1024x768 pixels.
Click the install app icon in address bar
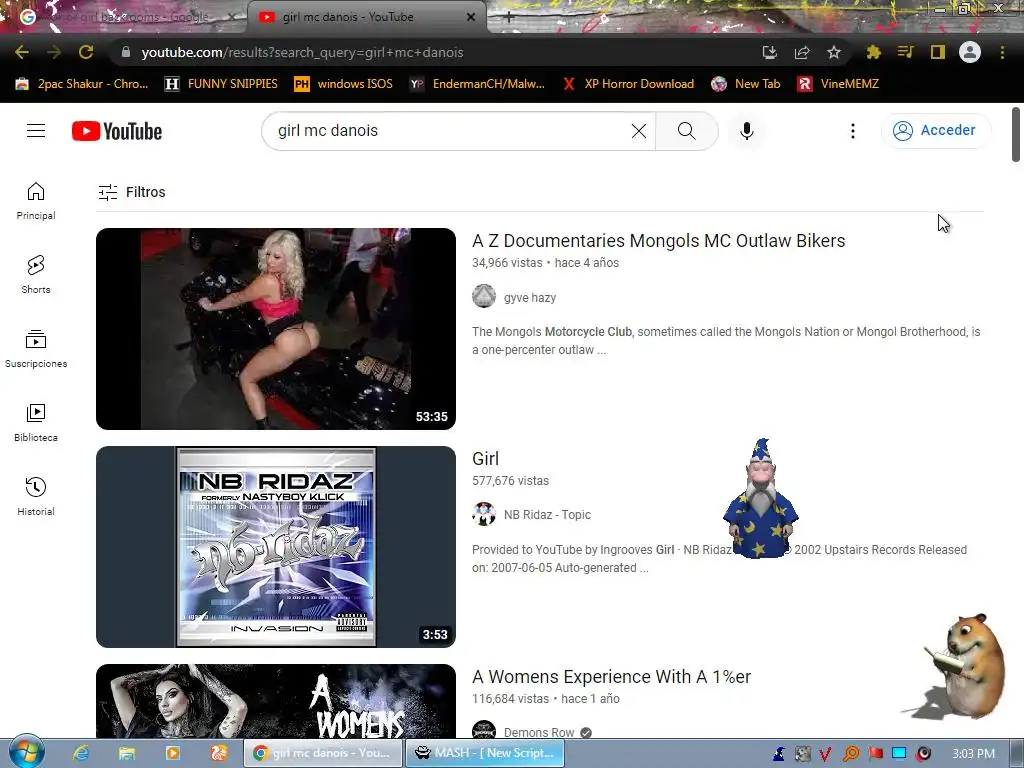coord(769,52)
